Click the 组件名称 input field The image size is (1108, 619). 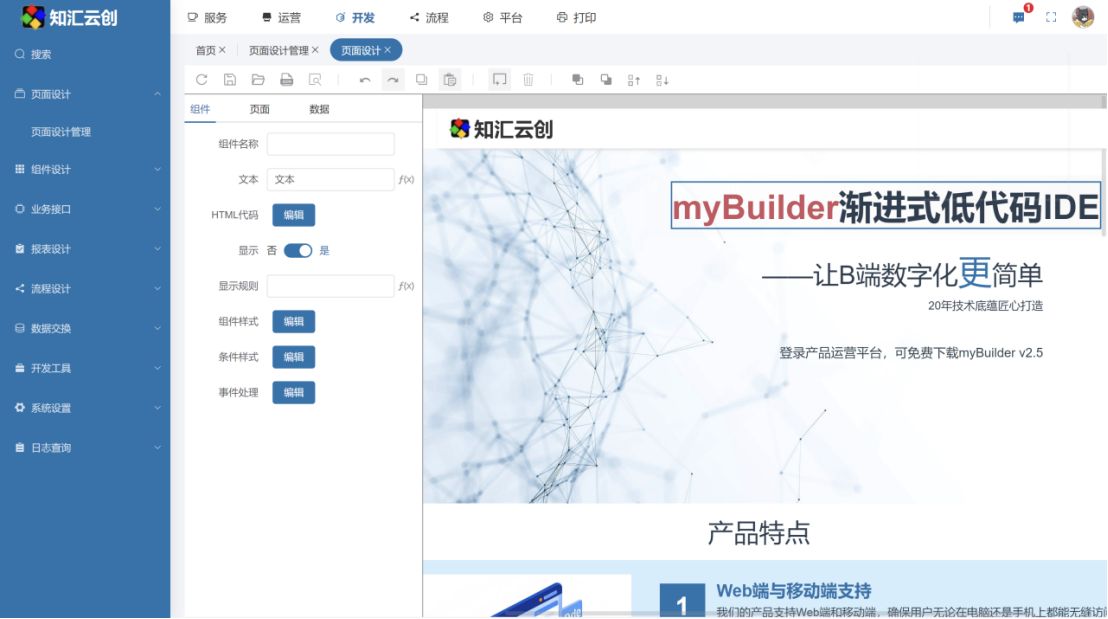click(x=331, y=144)
